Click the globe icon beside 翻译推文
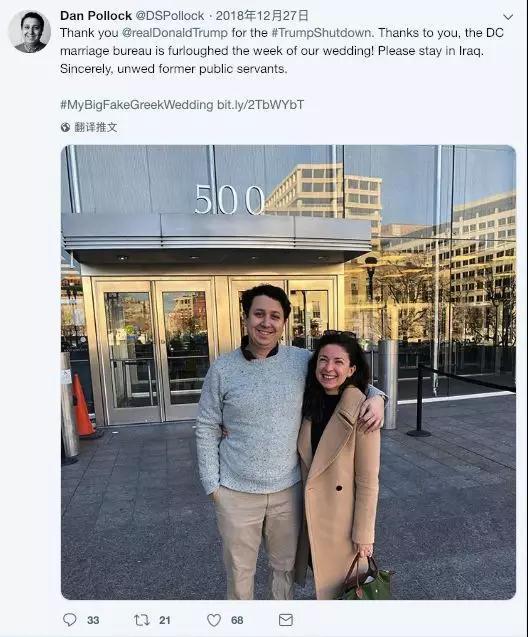The height and width of the screenshot is (637, 528). pos(65,127)
